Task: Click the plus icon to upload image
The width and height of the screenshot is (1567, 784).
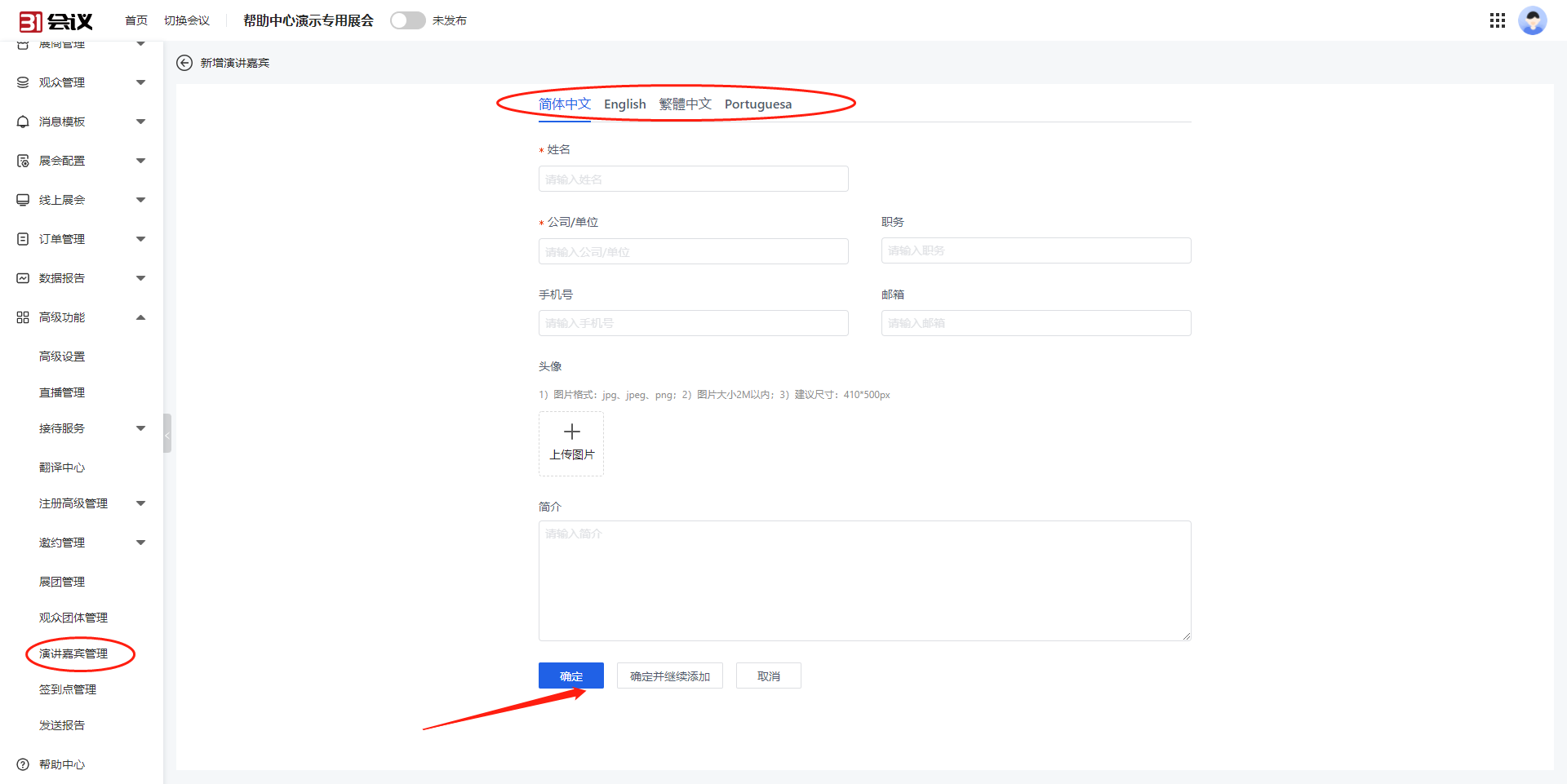Action: point(572,432)
